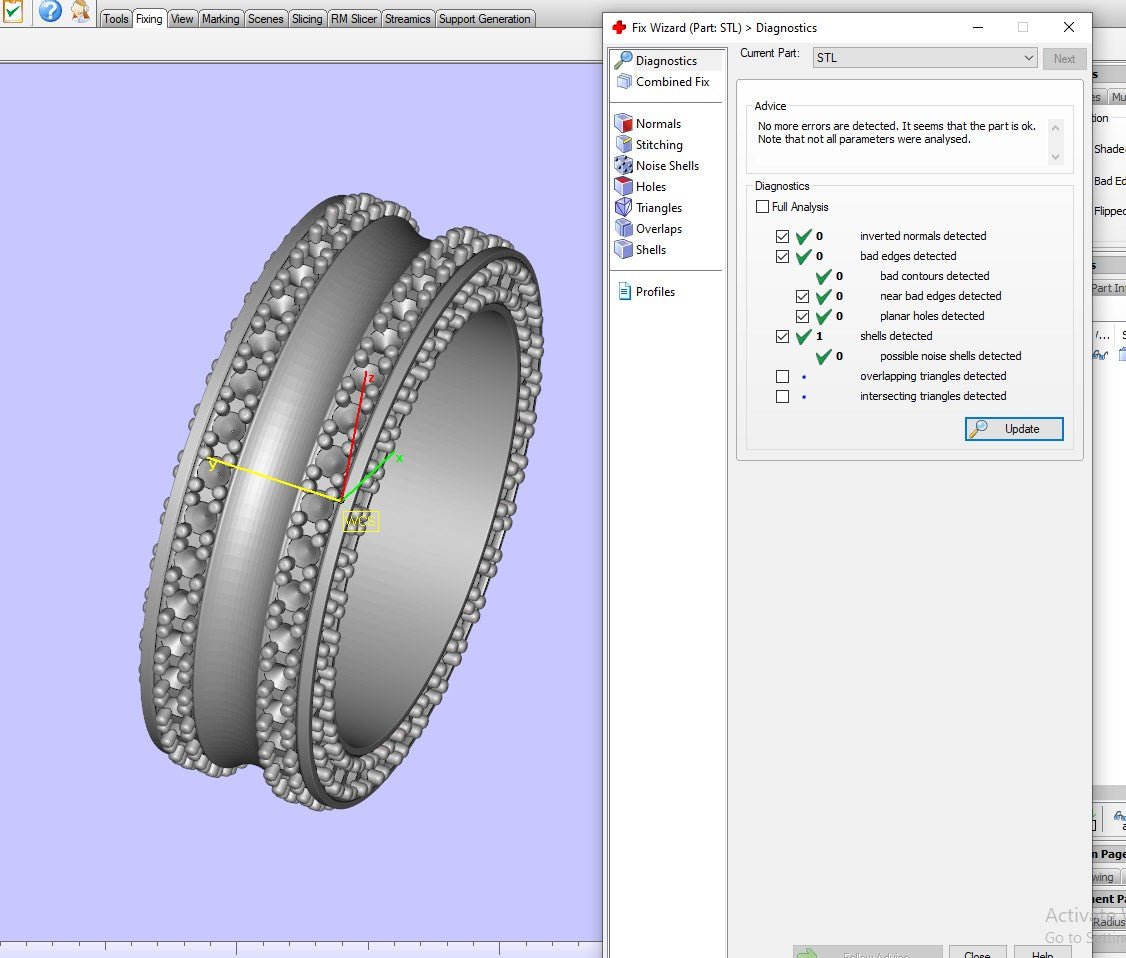Screen dimensions: 1126x958
Task: Click the Close button in Fix Wizard
Action: coord(976,953)
